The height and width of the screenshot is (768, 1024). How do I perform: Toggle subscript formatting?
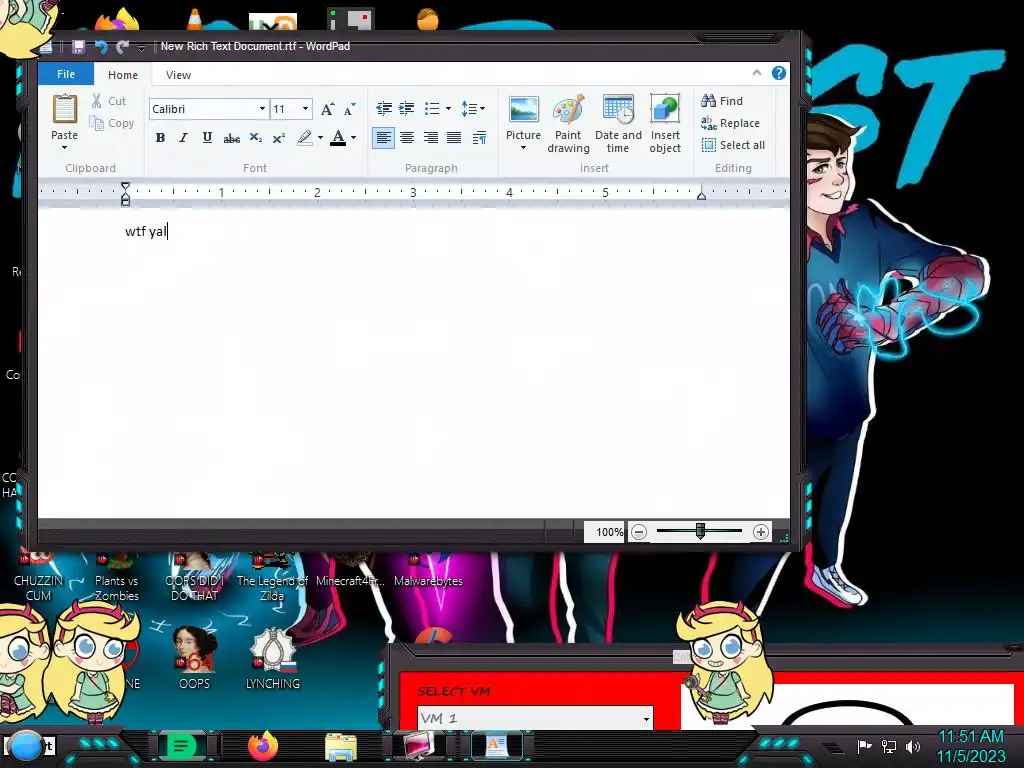click(x=255, y=138)
